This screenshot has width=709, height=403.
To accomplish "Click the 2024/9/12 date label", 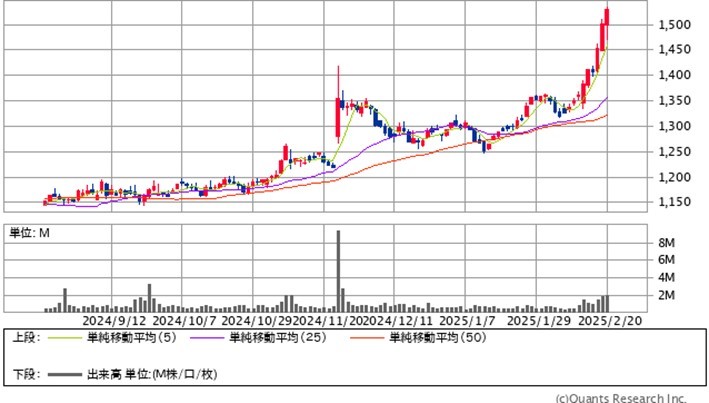I will pos(115,321).
